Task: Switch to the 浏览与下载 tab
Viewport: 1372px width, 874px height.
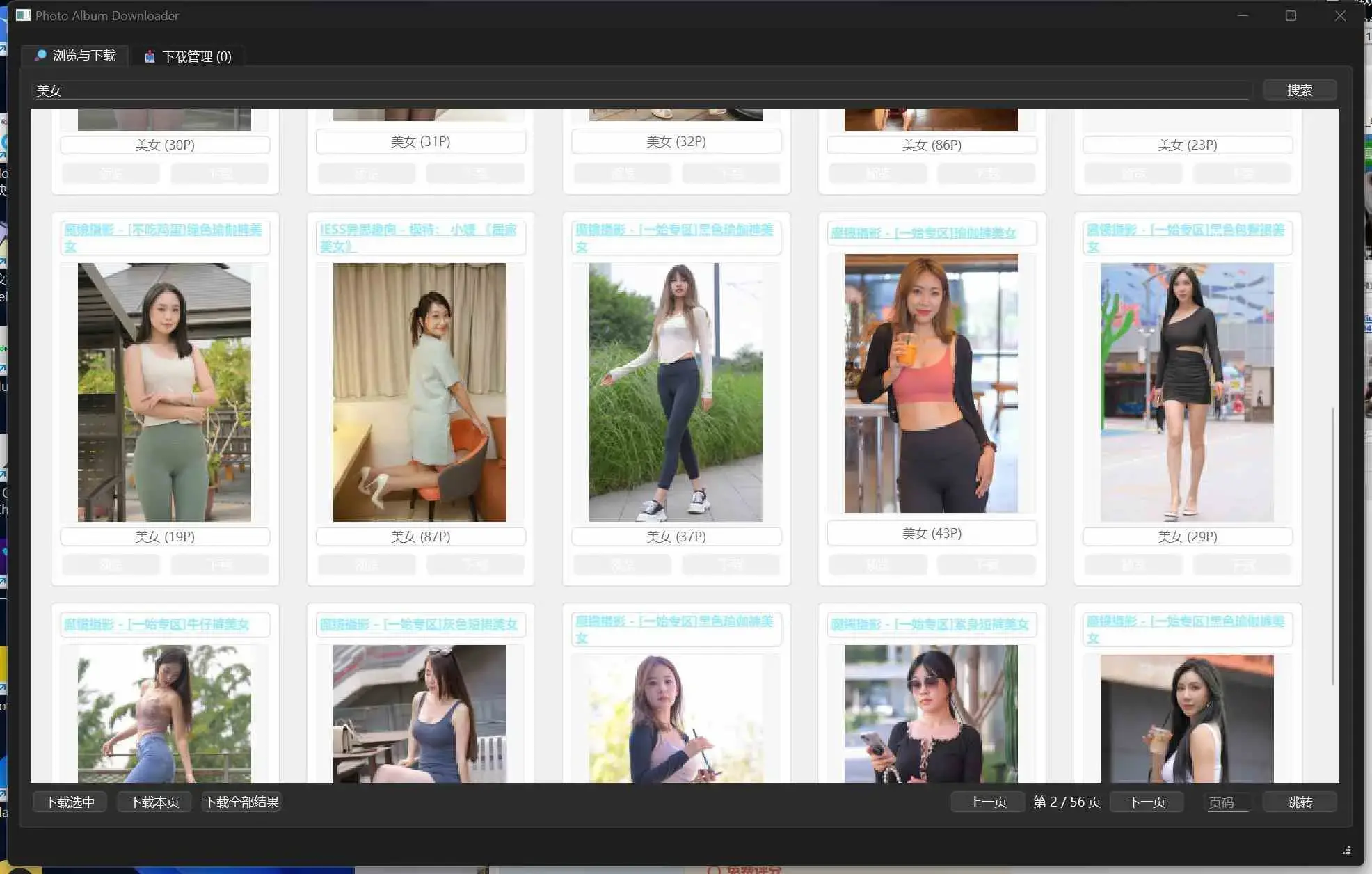Action: pyautogui.click(x=74, y=56)
